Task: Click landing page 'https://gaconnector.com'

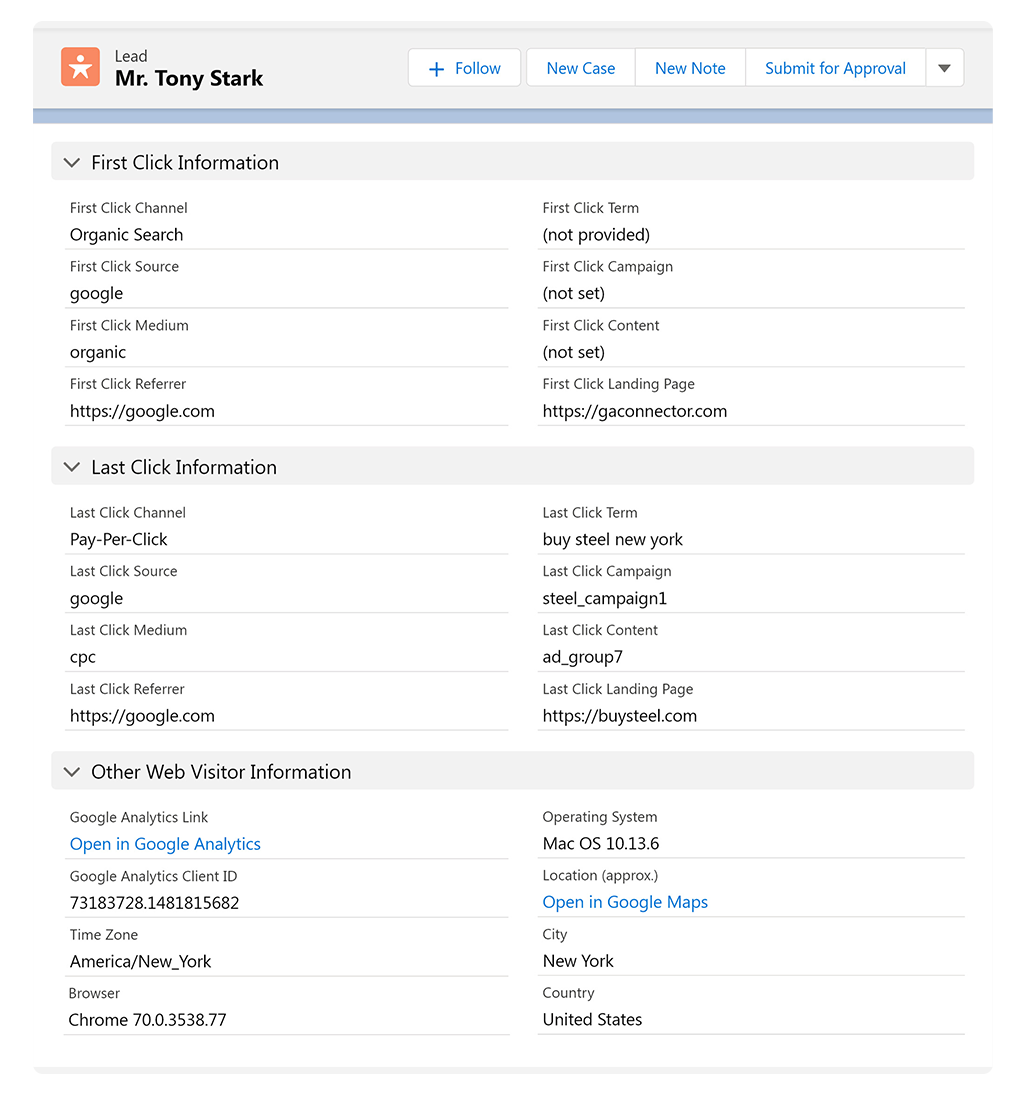Action: [x=634, y=411]
